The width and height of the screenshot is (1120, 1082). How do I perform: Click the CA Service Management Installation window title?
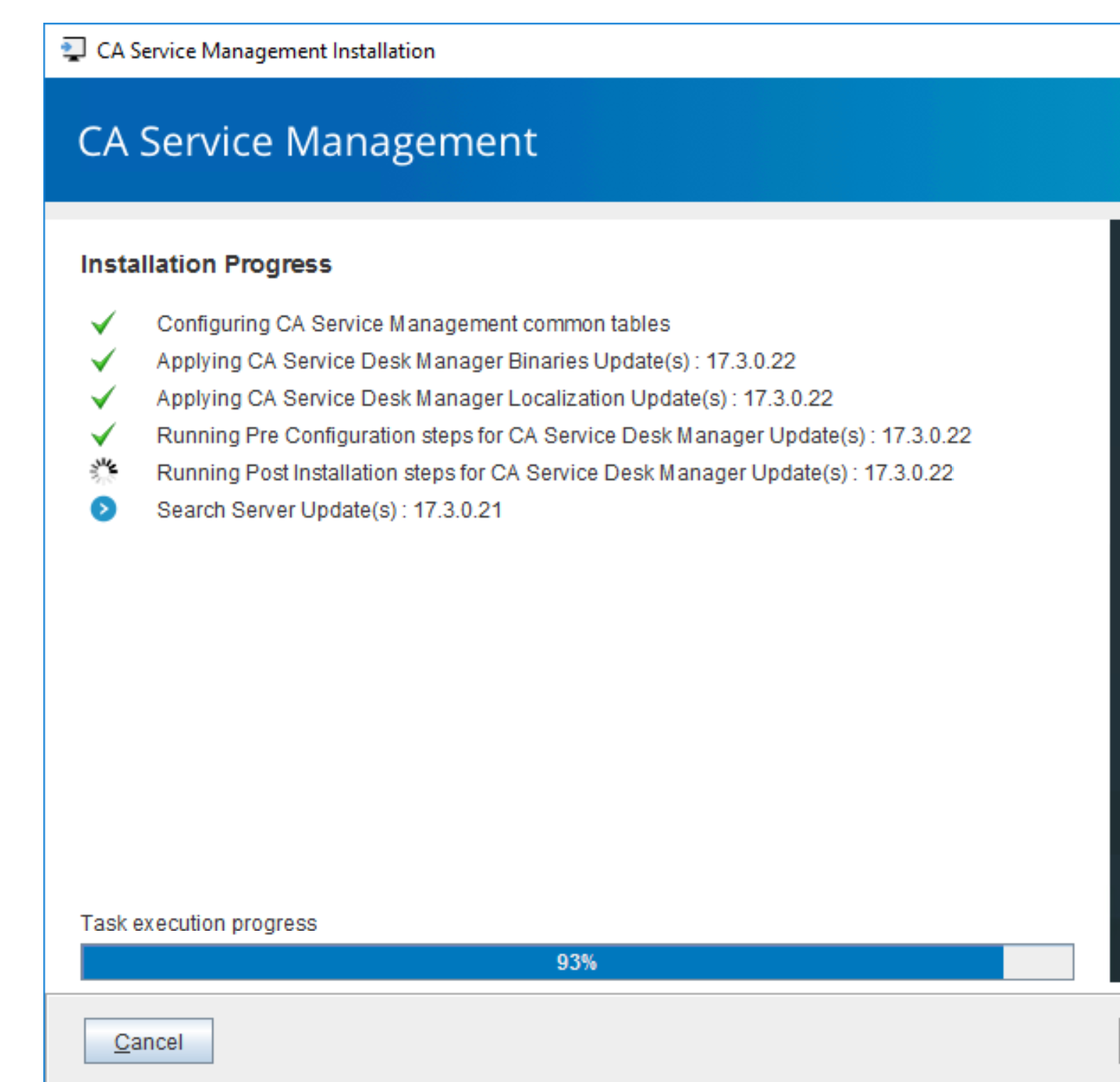point(266,51)
